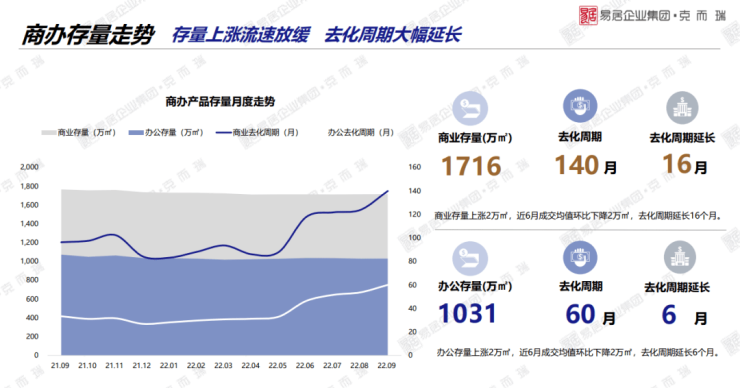This screenshot has width=740, height=388.
Task: Toggle the 办公去化周期 legend entry
Action: [x=361, y=133]
